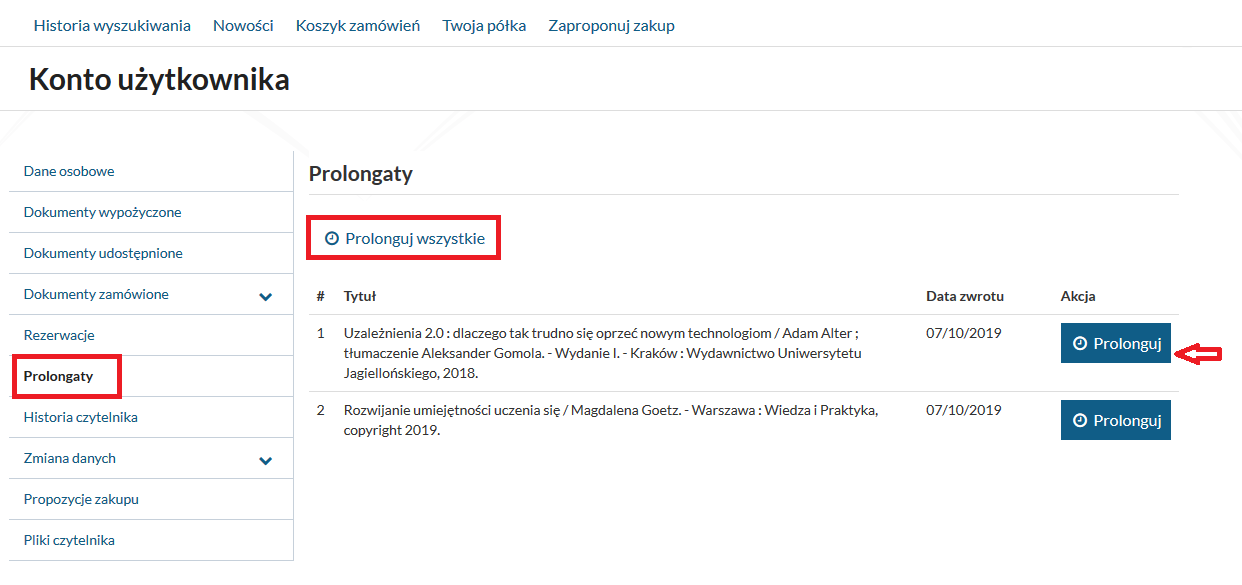Click the clock icon in Prolonguj wszystkie

click(332, 239)
